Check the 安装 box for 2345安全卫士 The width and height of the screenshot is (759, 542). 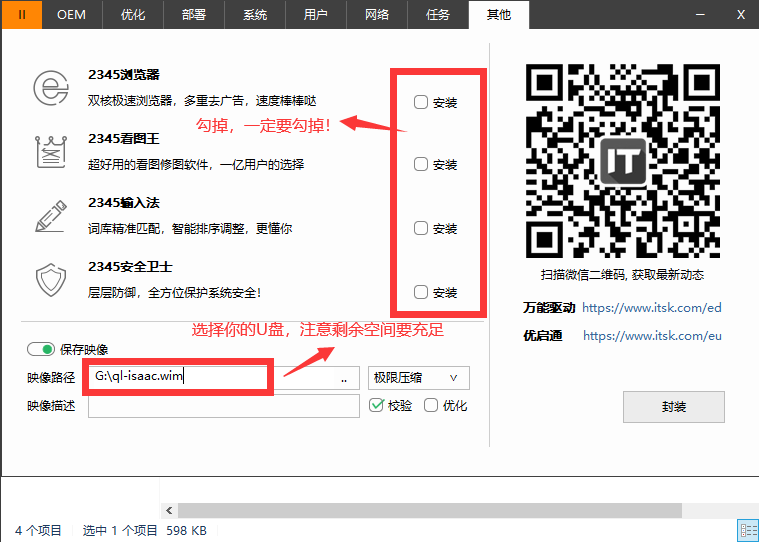(421, 292)
